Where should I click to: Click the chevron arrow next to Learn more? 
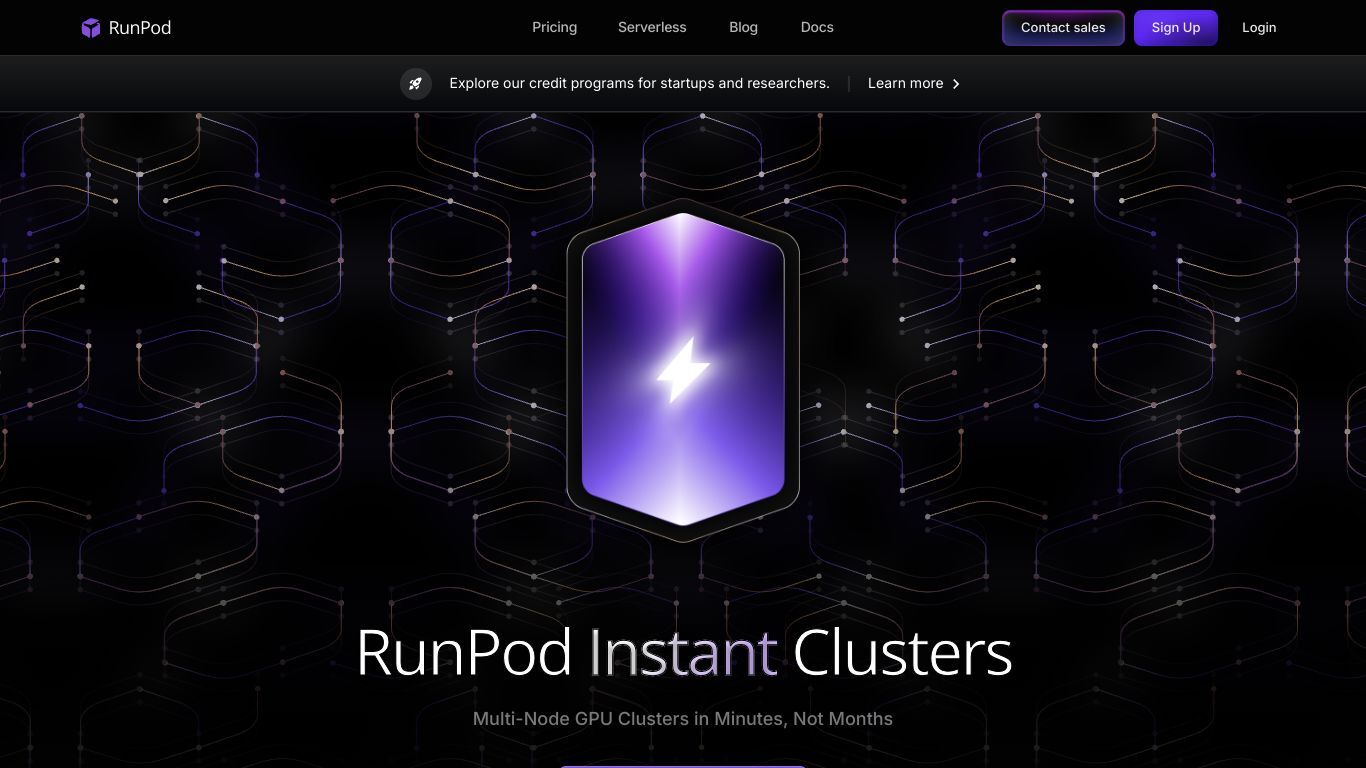click(956, 84)
